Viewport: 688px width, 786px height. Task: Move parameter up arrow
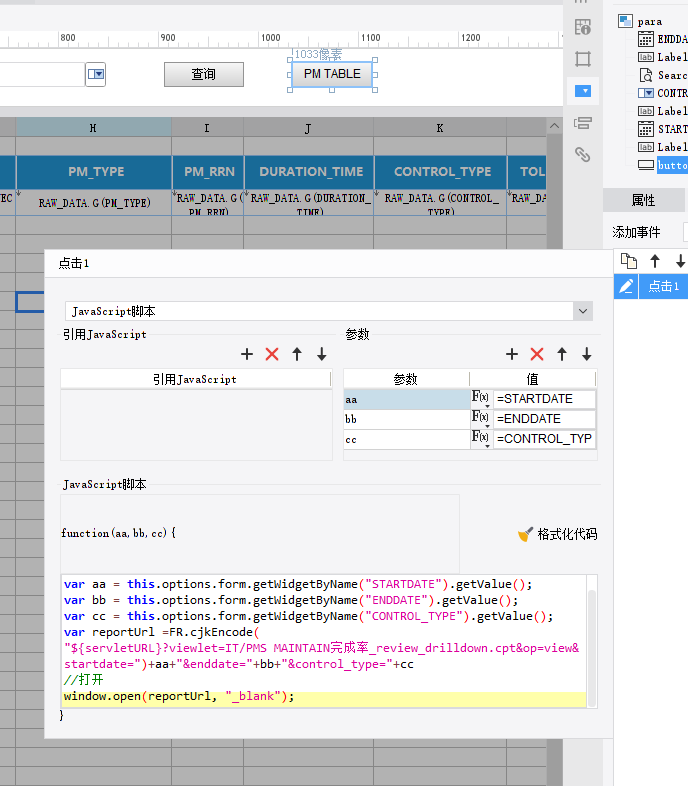click(x=562, y=354)
